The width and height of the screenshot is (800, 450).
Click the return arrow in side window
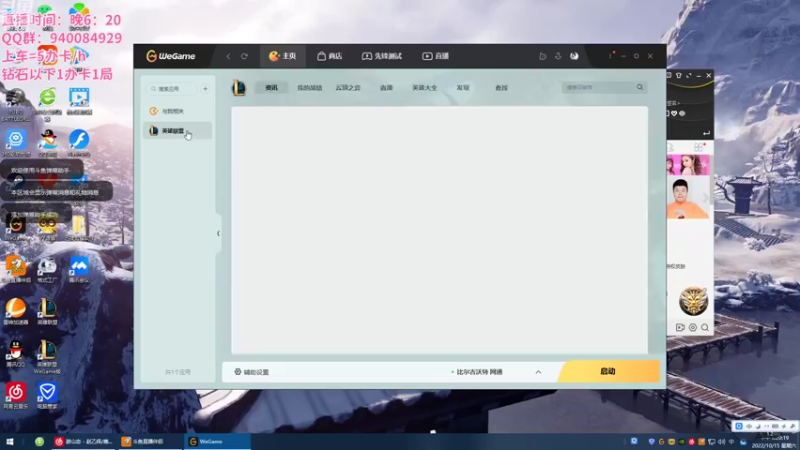click(706, 133)
